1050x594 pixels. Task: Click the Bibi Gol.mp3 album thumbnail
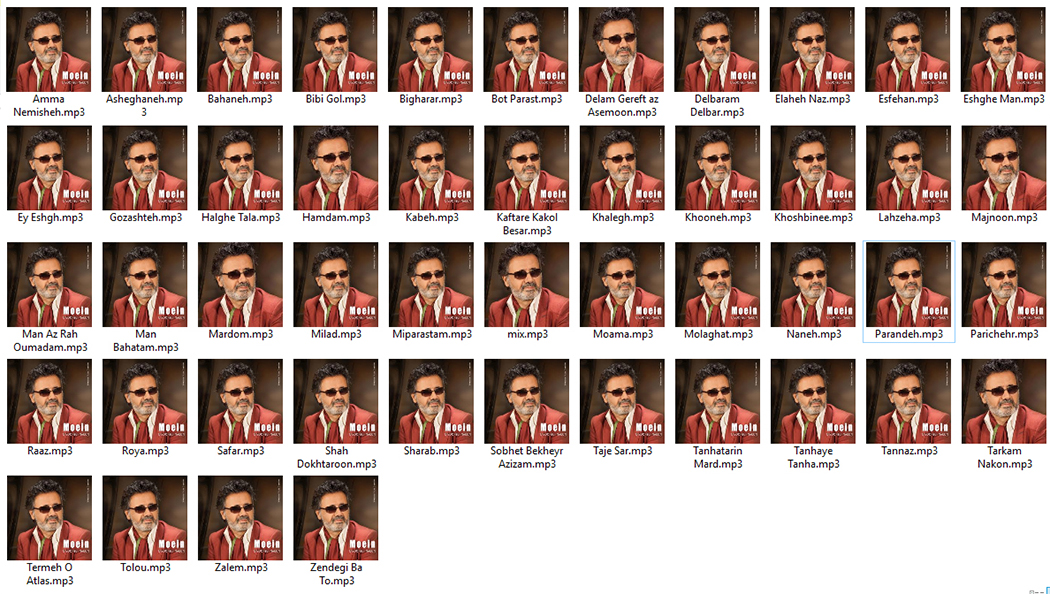[x=335, y=50]
